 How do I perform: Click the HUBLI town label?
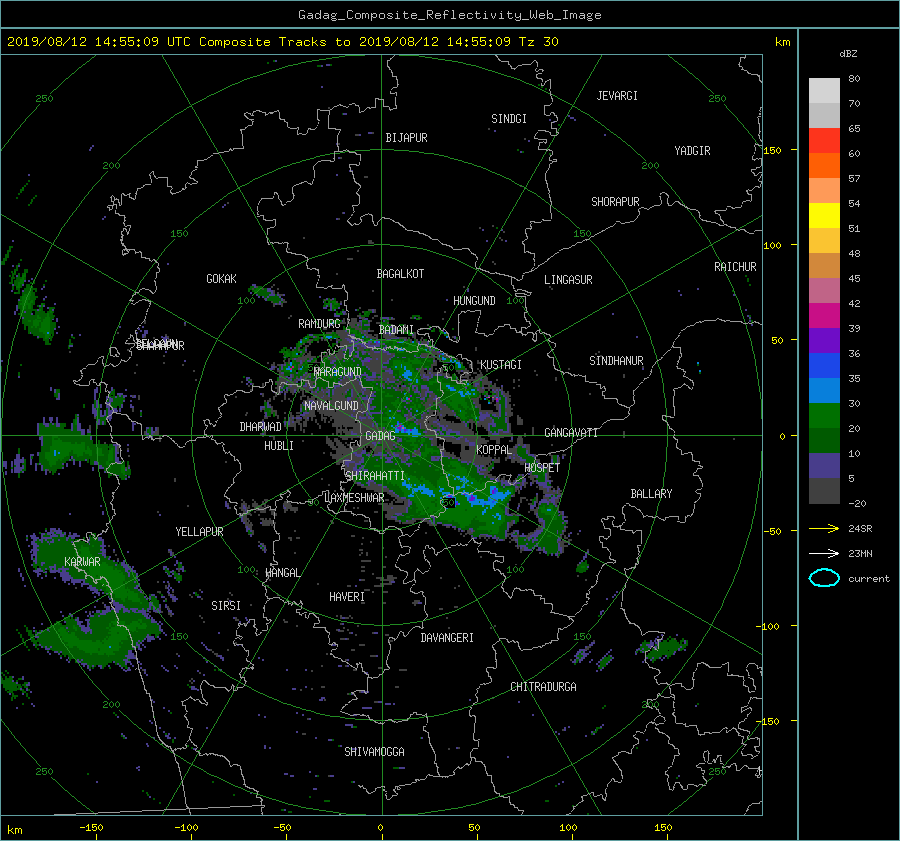click(x=278, y=446)
